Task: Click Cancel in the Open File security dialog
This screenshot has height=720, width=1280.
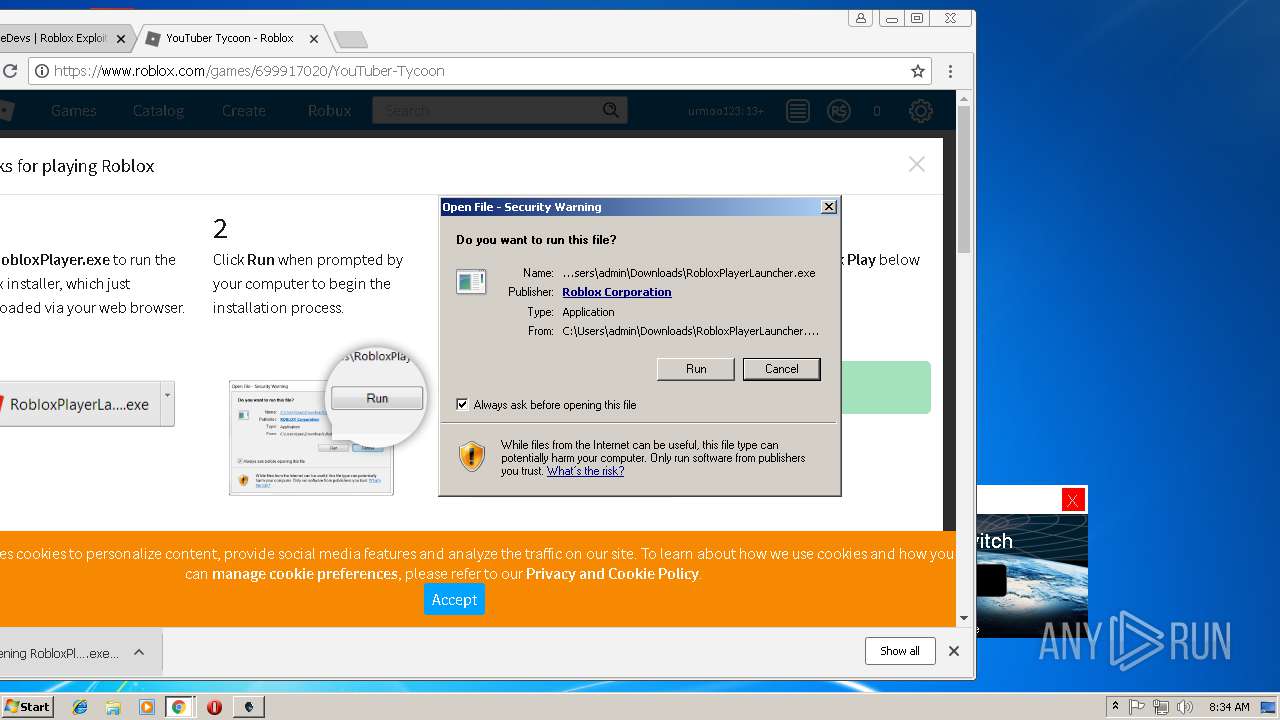Action: point(781,369)
